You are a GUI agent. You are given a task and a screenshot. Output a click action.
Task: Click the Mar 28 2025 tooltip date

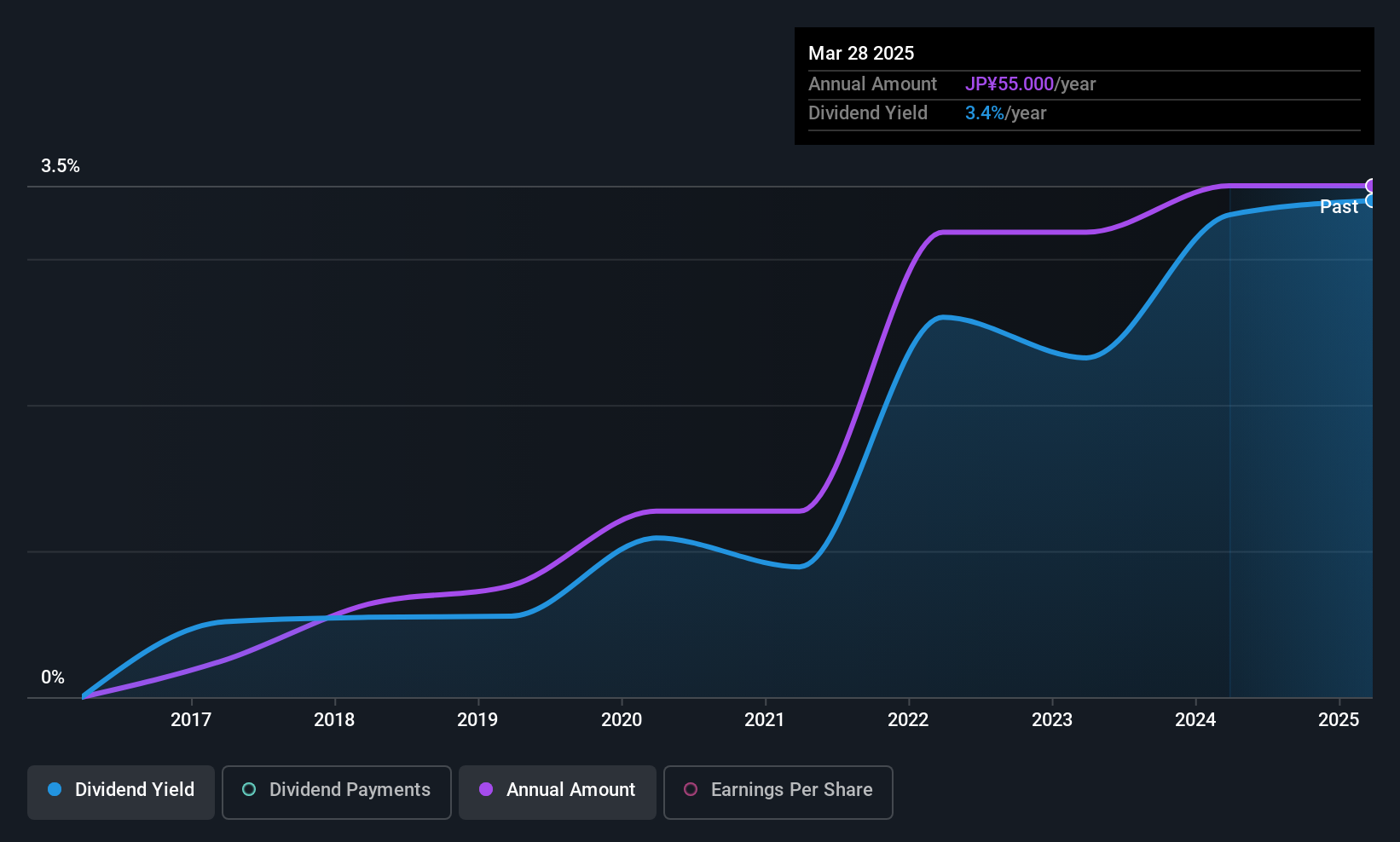(861, 54)
